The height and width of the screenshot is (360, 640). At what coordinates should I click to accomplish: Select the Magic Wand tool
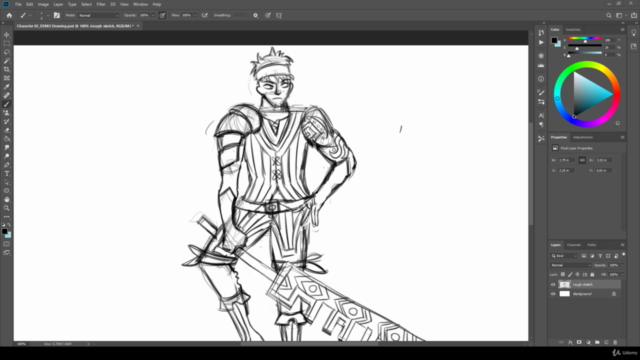pyautogui.click(x=7, y=61)
